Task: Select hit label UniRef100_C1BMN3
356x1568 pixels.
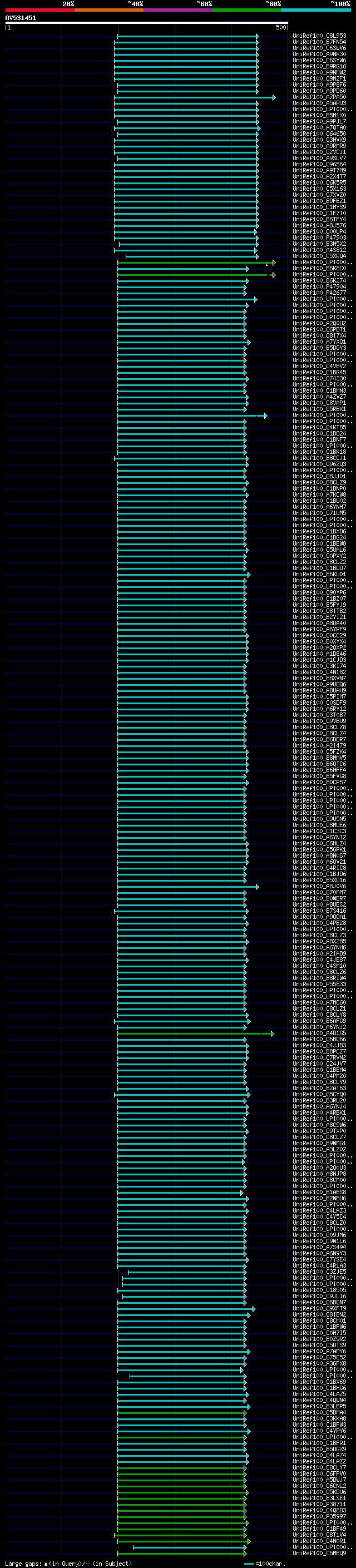Action: click(x=319, y=391)
